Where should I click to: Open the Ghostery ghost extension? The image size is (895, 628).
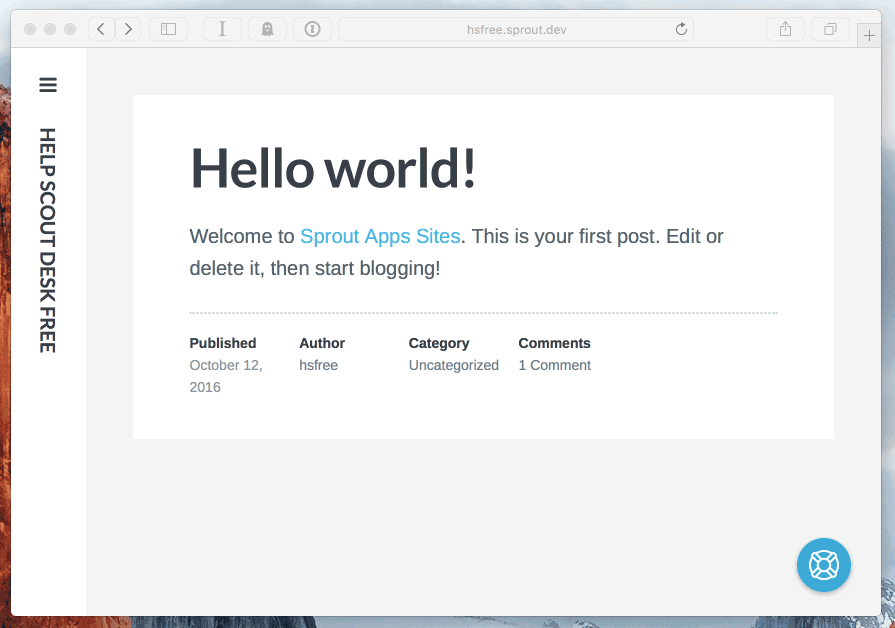tap(267, 29)
